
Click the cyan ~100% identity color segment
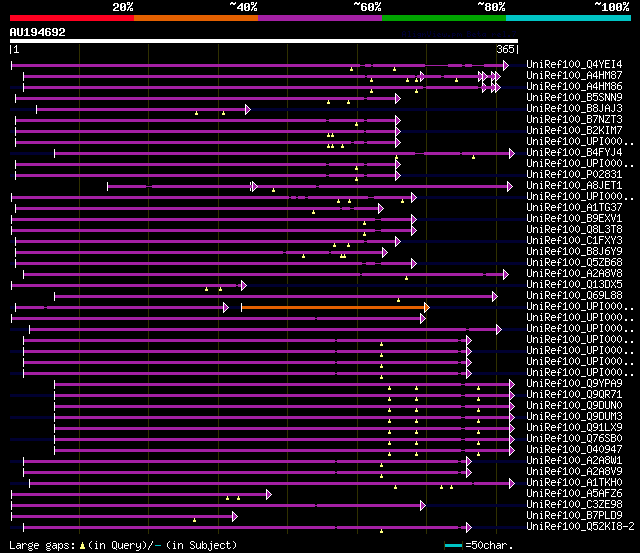pos(569,18)
